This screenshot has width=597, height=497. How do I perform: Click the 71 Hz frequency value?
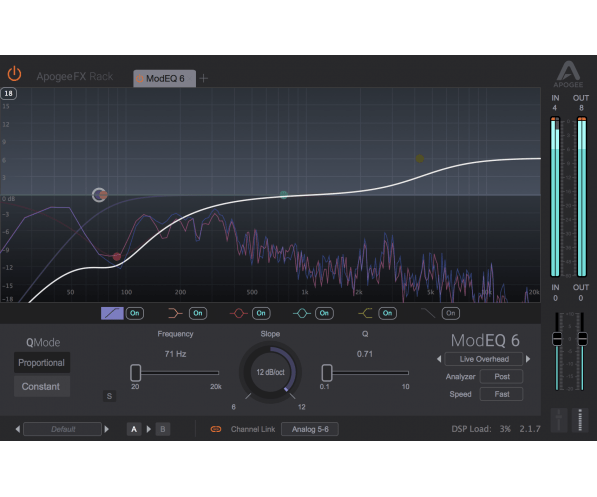(x=175, y=354)
